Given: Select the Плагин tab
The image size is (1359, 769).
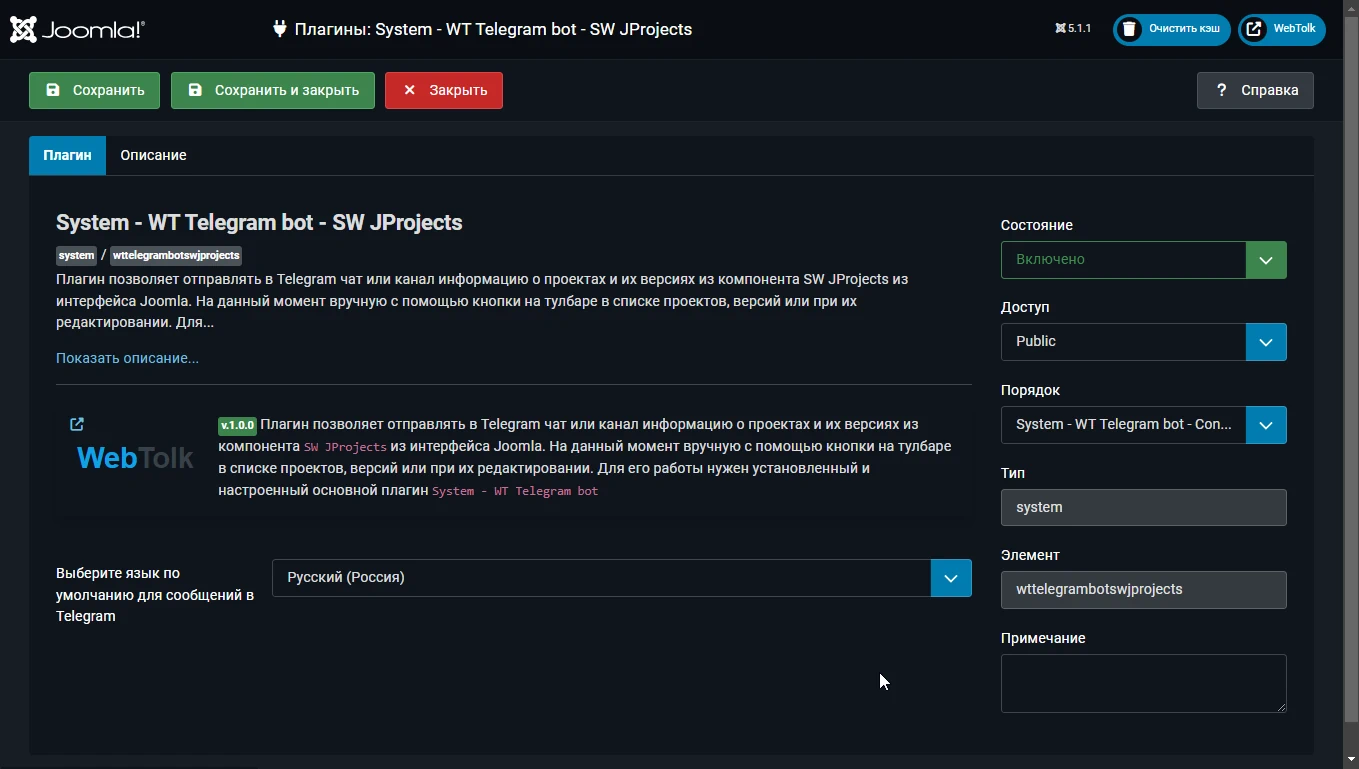Looking at the screenshot, I should (67, 155).
